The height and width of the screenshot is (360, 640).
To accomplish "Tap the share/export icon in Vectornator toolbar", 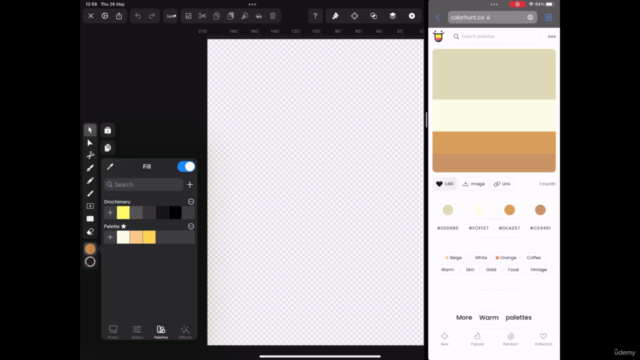I will point(119,16).
